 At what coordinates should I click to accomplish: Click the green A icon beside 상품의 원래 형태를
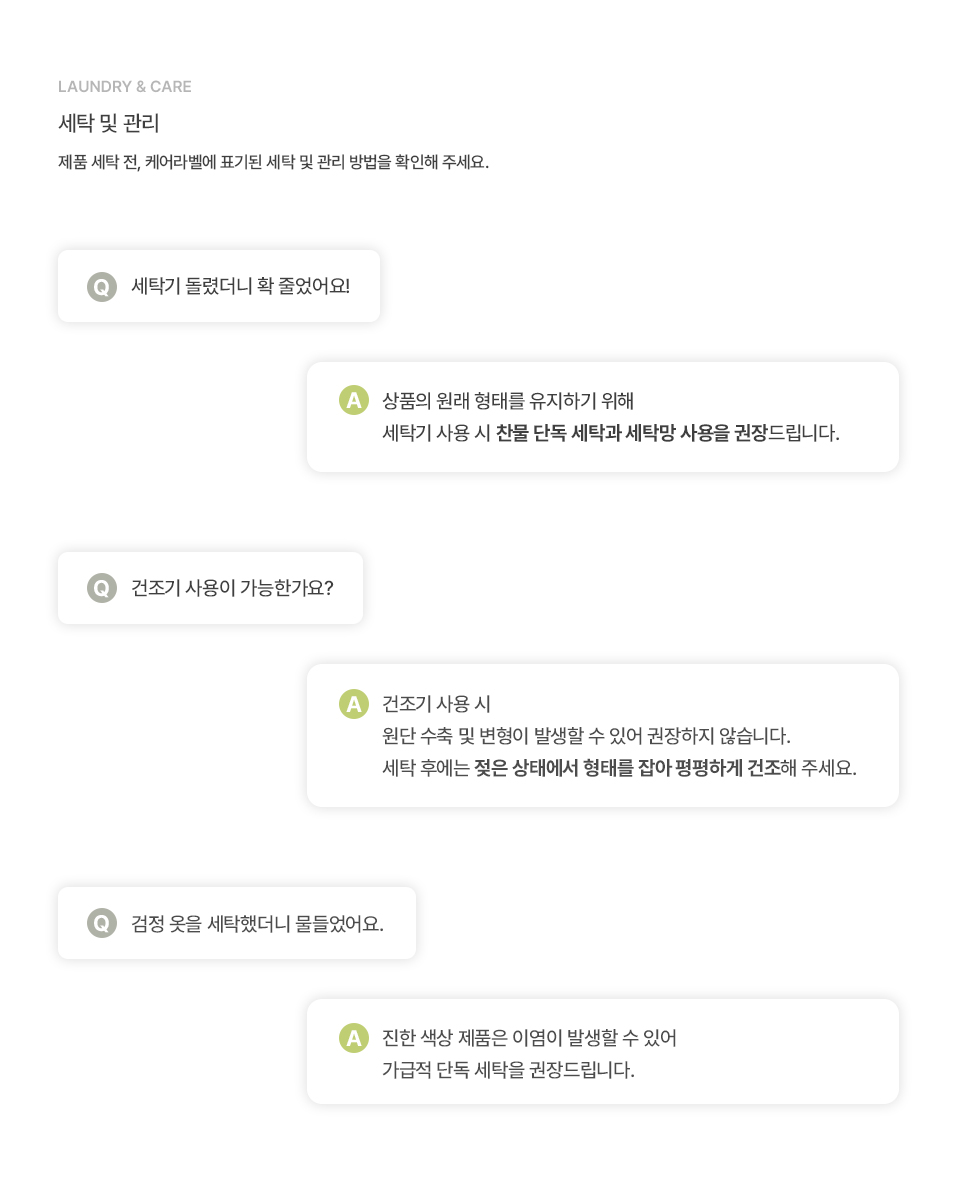[x=353, y=400]
